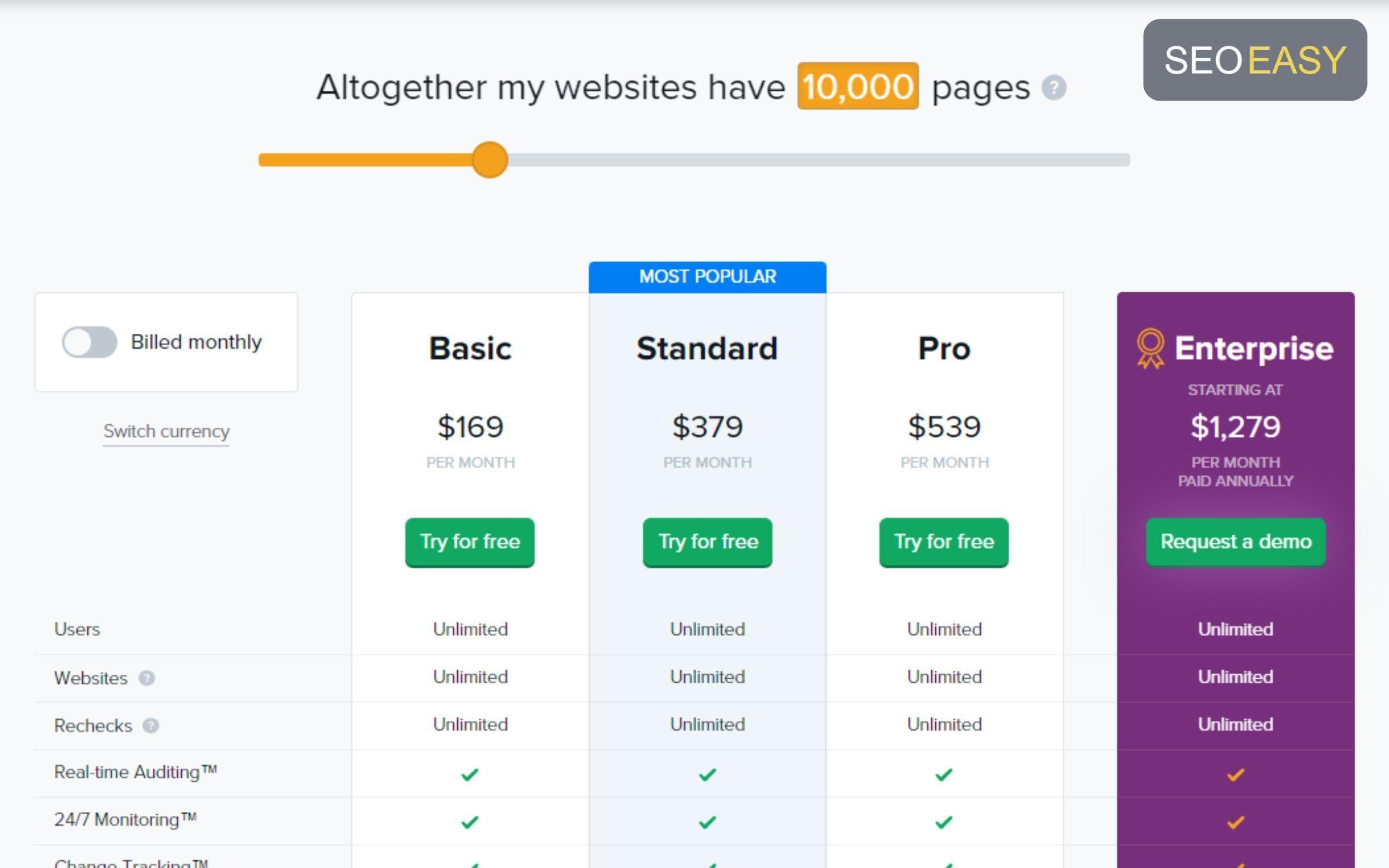
Task: Click Unlimited Users value under Basic
Action: pyautogui.click(x=470, y=630)
